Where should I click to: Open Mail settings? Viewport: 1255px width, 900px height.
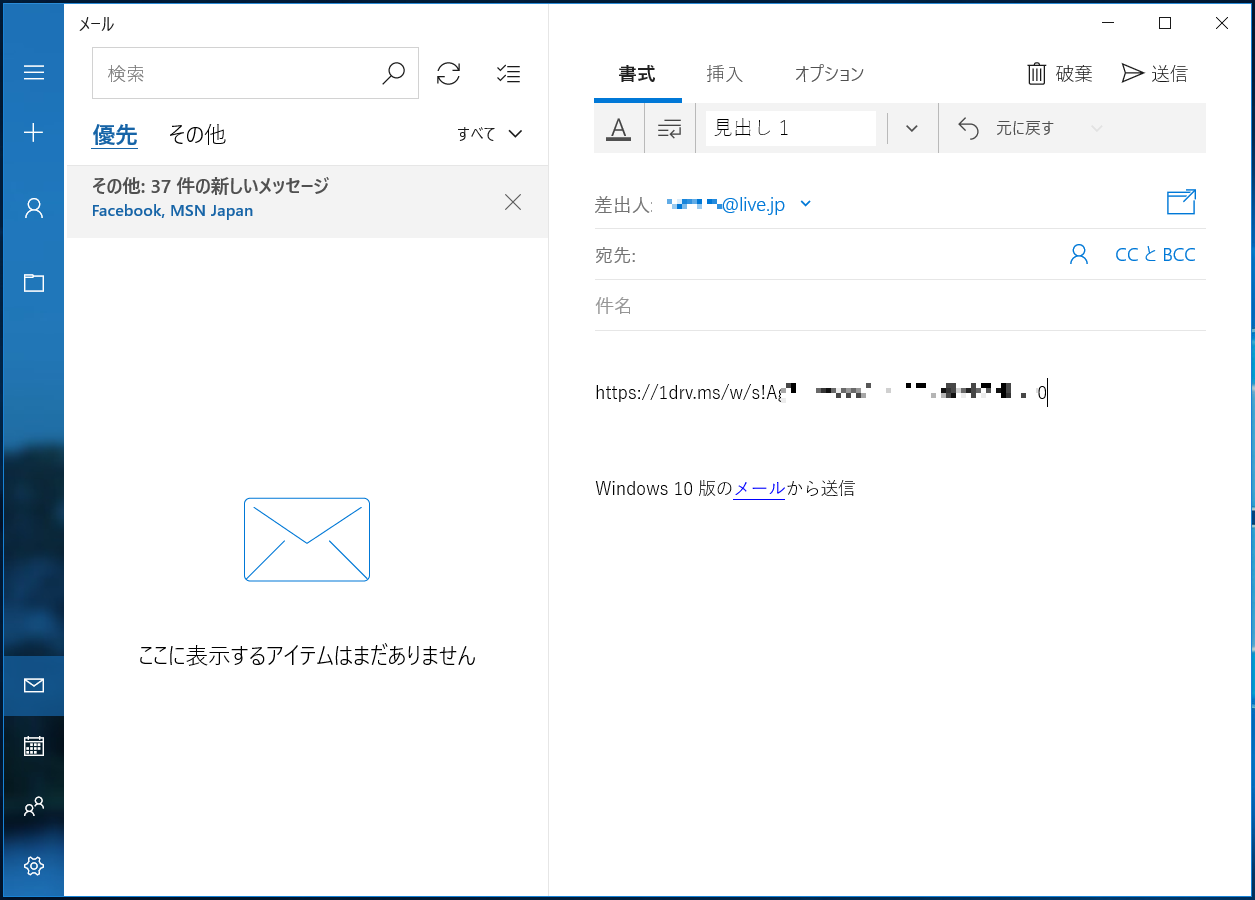point(33,866)
